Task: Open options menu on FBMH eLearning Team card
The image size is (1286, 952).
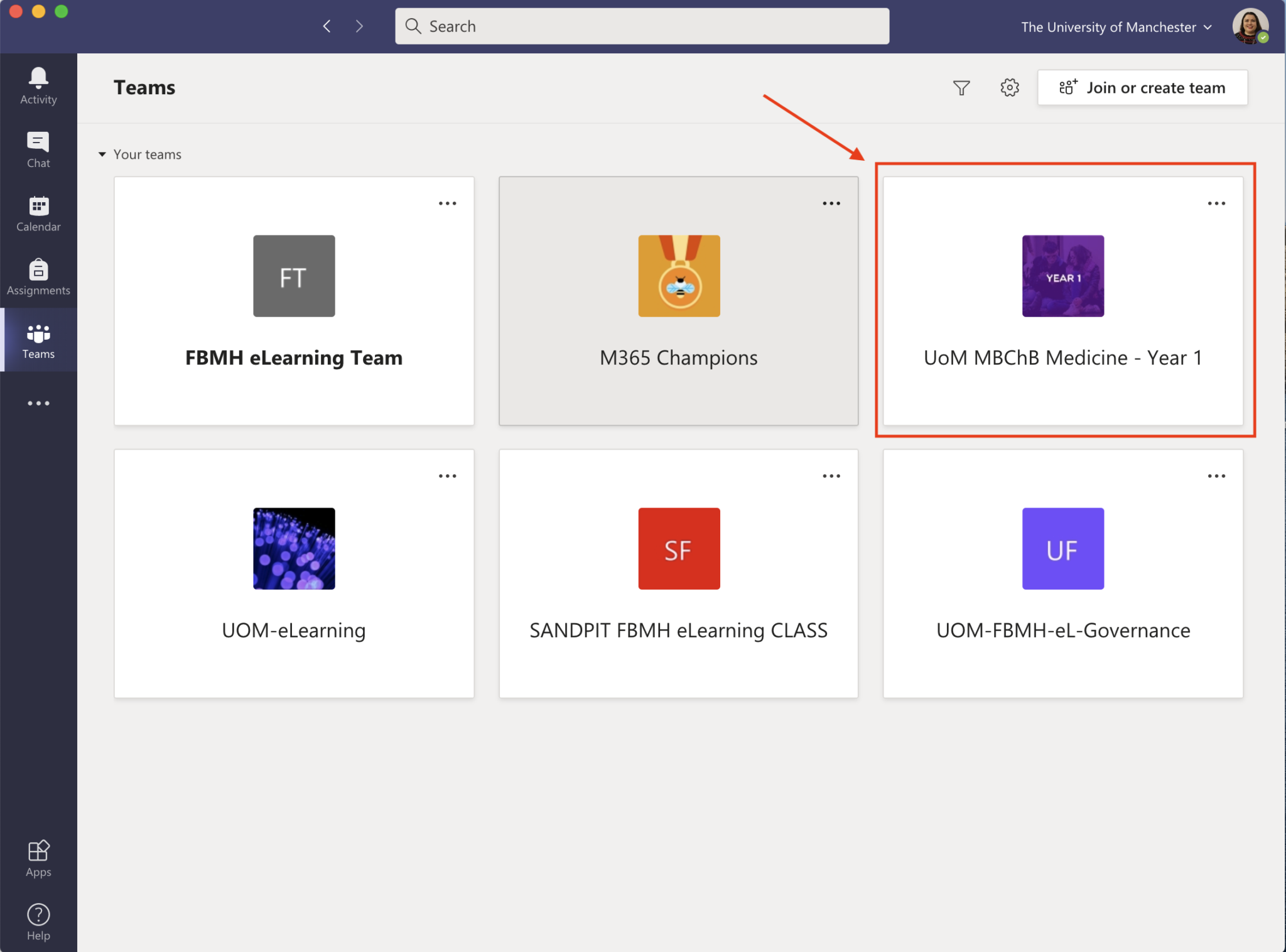Action: [448, 202]
